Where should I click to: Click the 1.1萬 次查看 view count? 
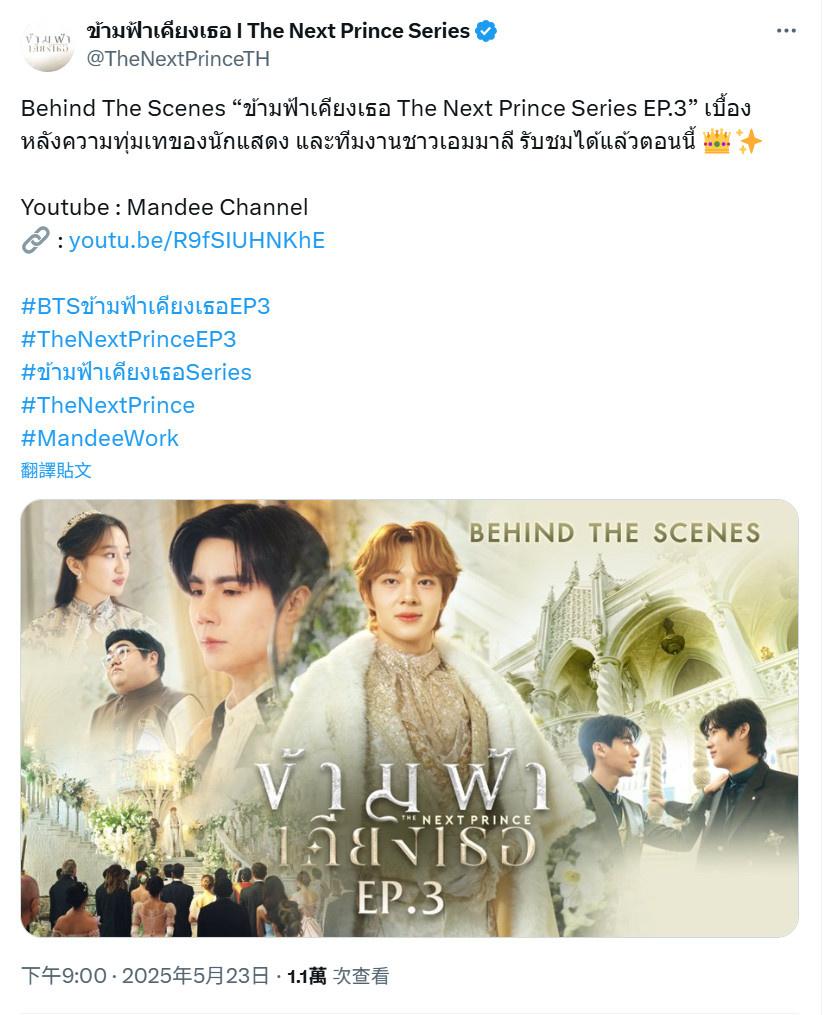338,976
